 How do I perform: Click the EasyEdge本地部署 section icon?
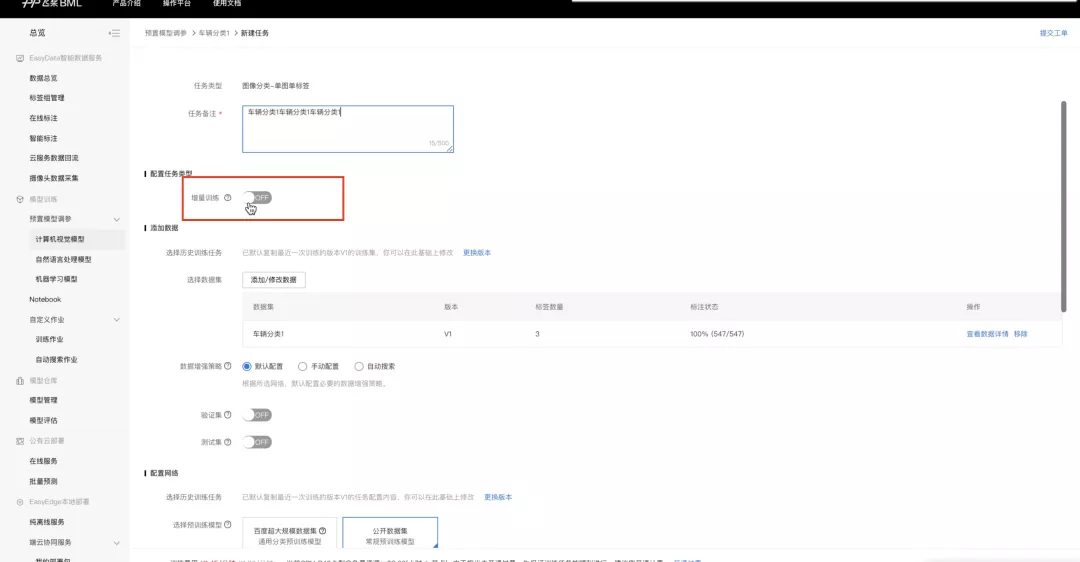(20, 502)
